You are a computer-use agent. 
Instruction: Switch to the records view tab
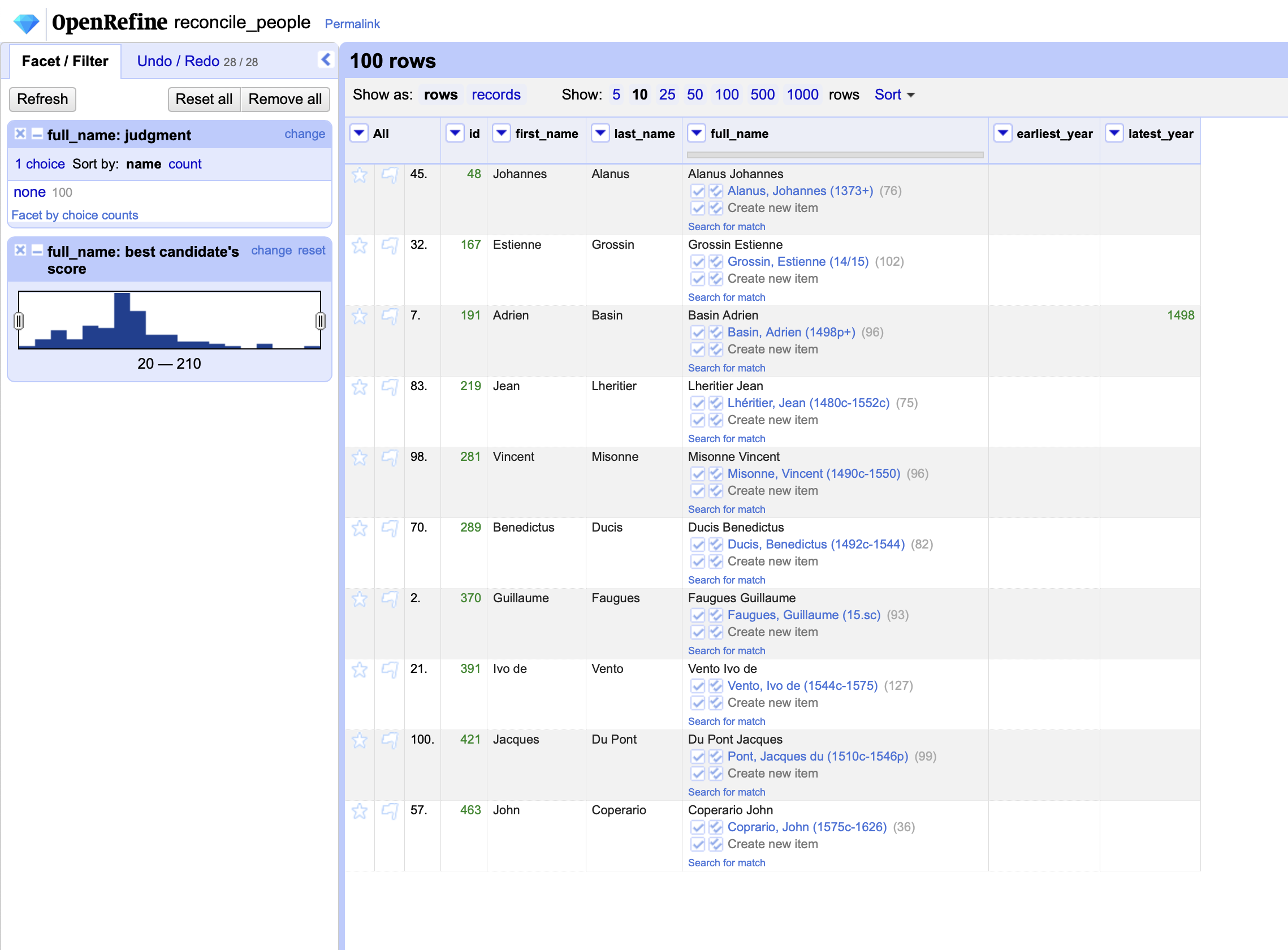pyautogui.click(x=496, y=94)
